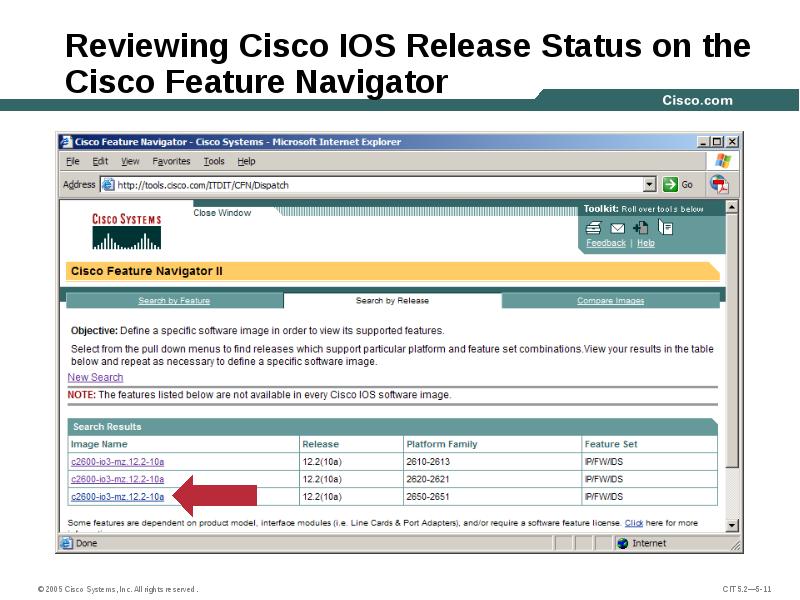Click the Cisco Systems logo
800x600 pixels.
pos(127,231)
